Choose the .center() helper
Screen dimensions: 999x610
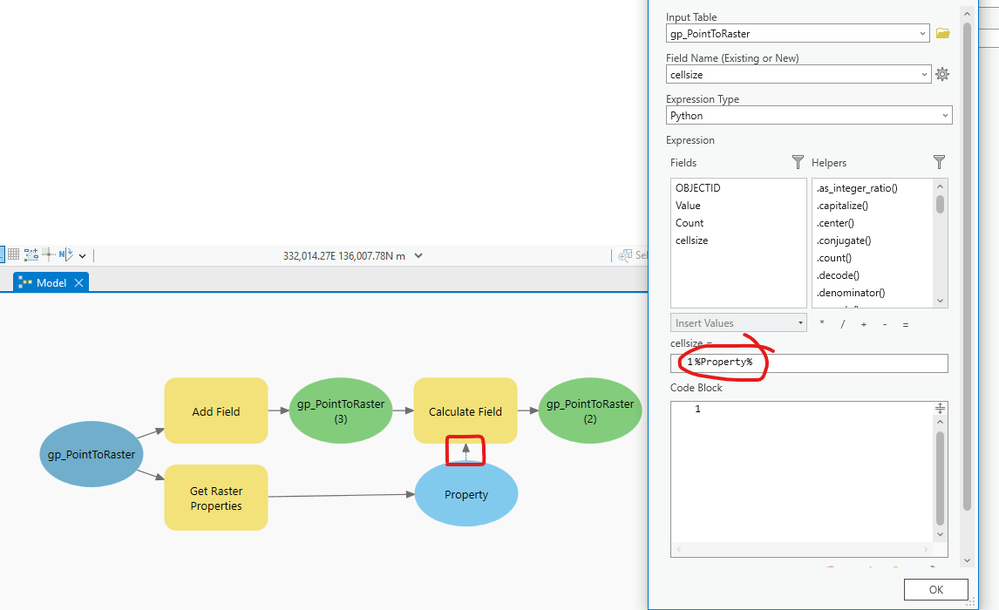click(835, 223)
